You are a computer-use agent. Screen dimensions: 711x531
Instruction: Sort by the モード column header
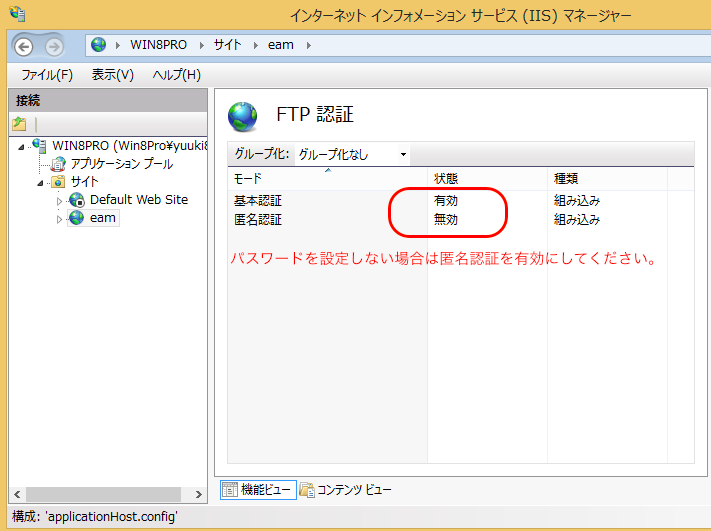coord(328,179)
